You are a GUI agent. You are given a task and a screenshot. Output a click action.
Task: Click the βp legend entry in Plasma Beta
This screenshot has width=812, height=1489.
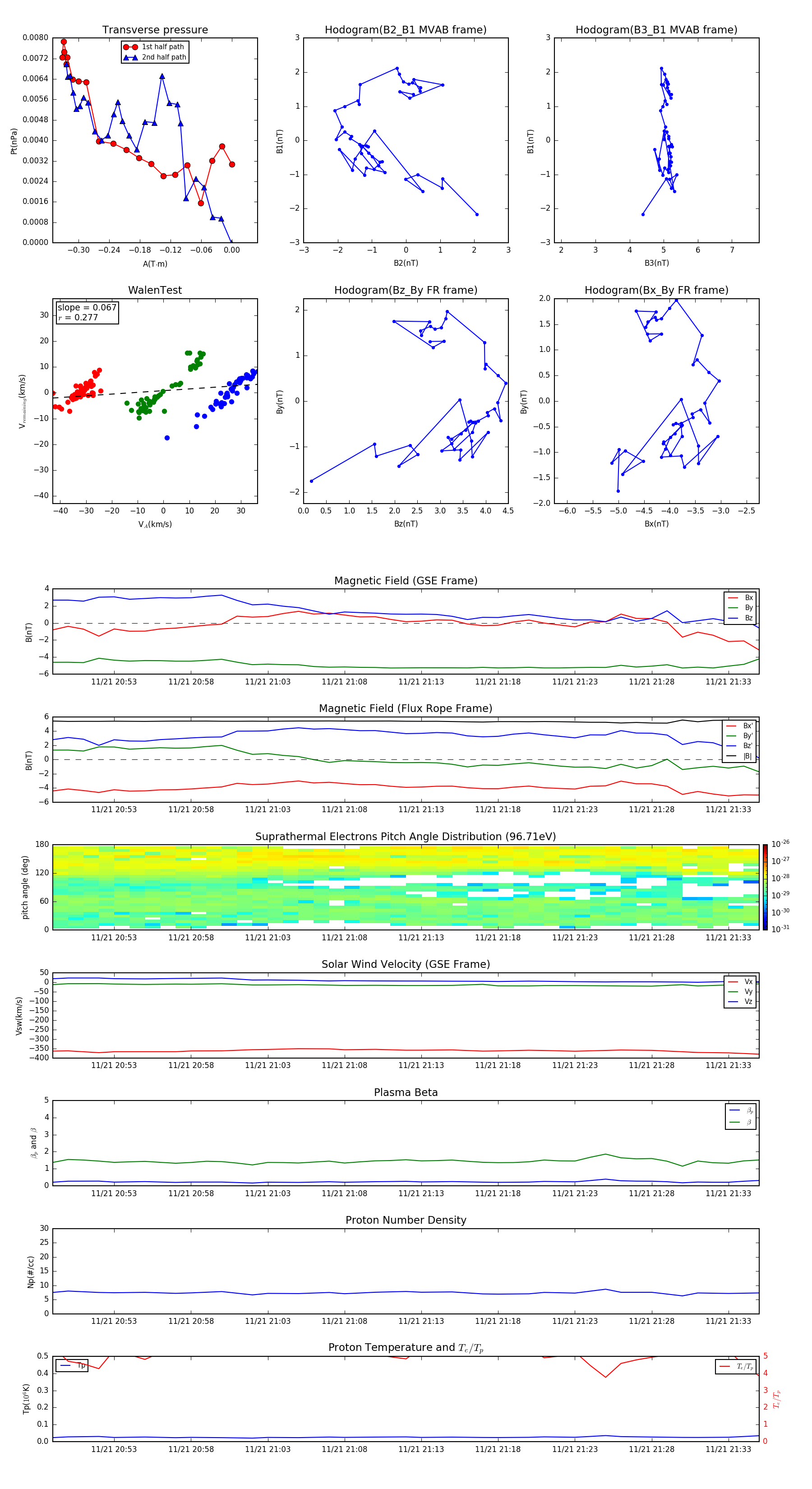[742, 1110]
